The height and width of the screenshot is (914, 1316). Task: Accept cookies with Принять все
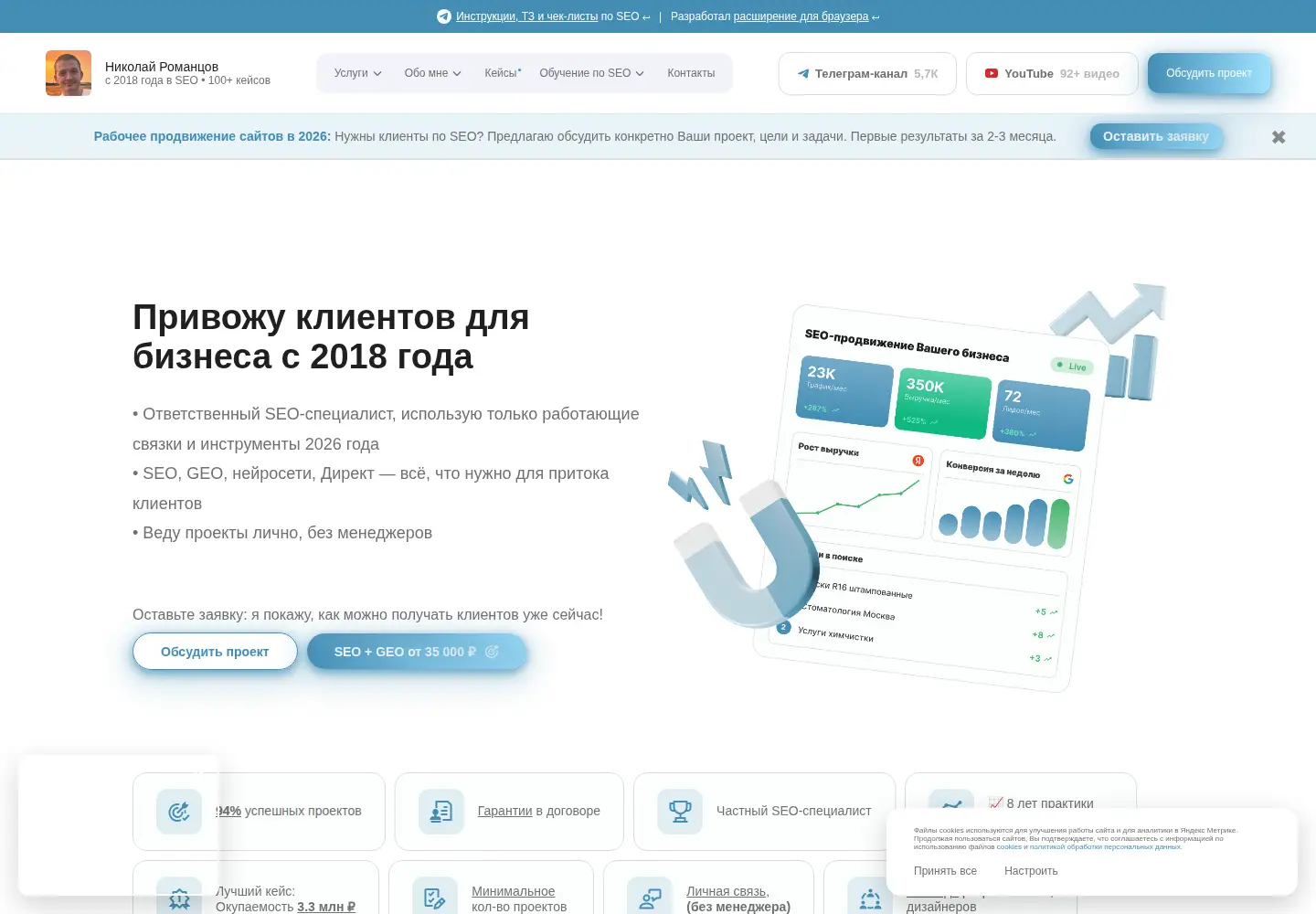(x=945, y=871)
